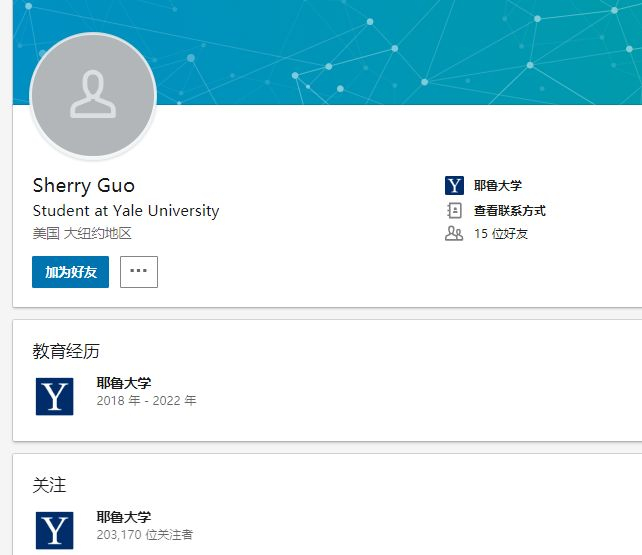Select the name Sherry Guo

[x=84, y=185]
